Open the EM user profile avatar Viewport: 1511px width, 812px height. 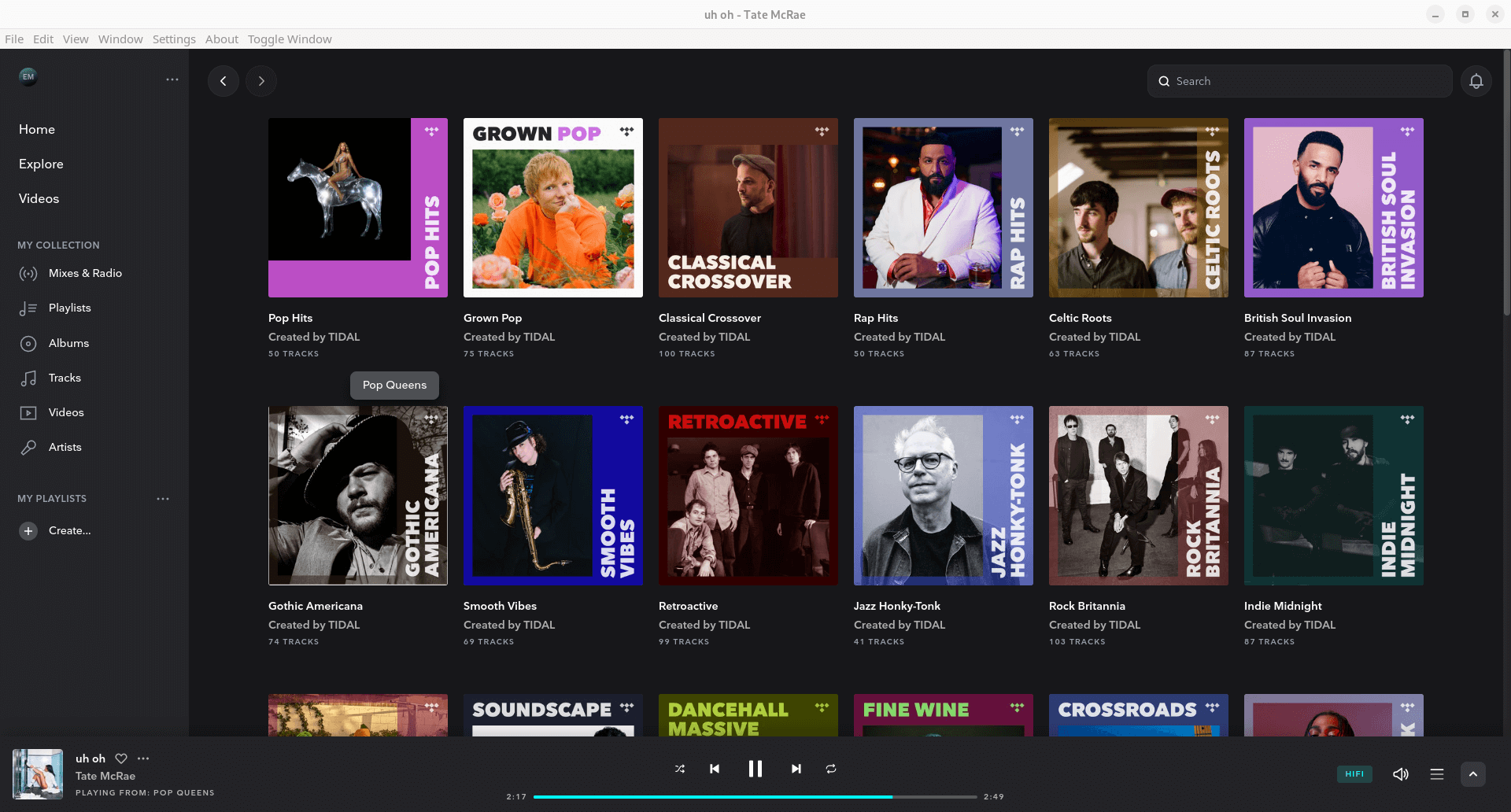pos(28,76)
